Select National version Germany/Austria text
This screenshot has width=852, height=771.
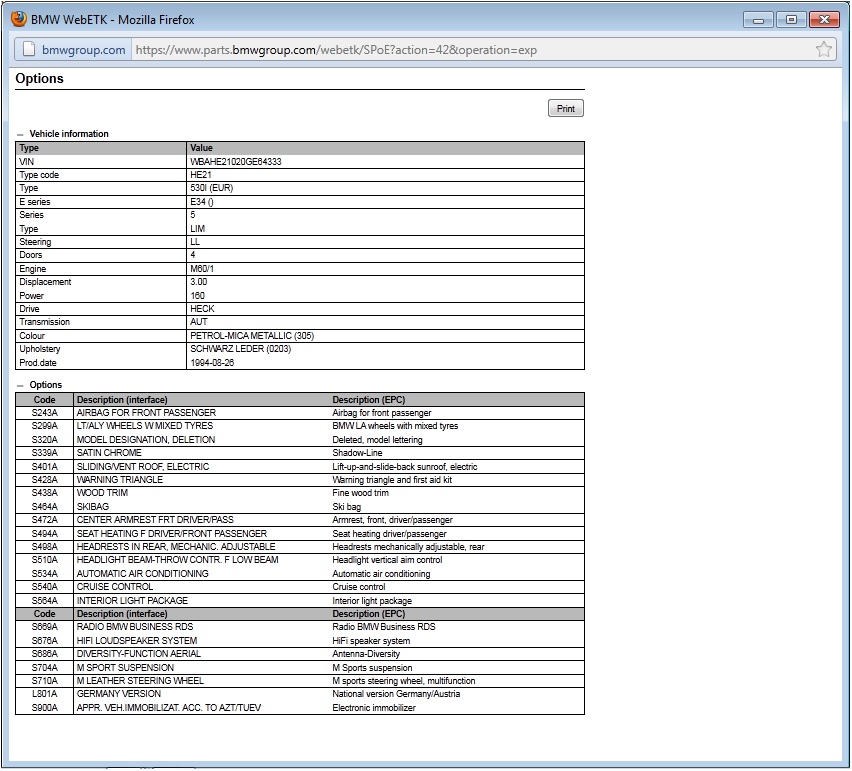click(x=396, y=694)
